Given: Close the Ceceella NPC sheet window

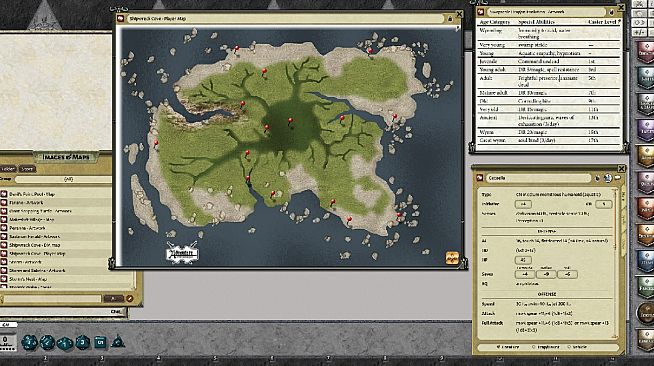Looking at the screenshot, I should point(621,168).
